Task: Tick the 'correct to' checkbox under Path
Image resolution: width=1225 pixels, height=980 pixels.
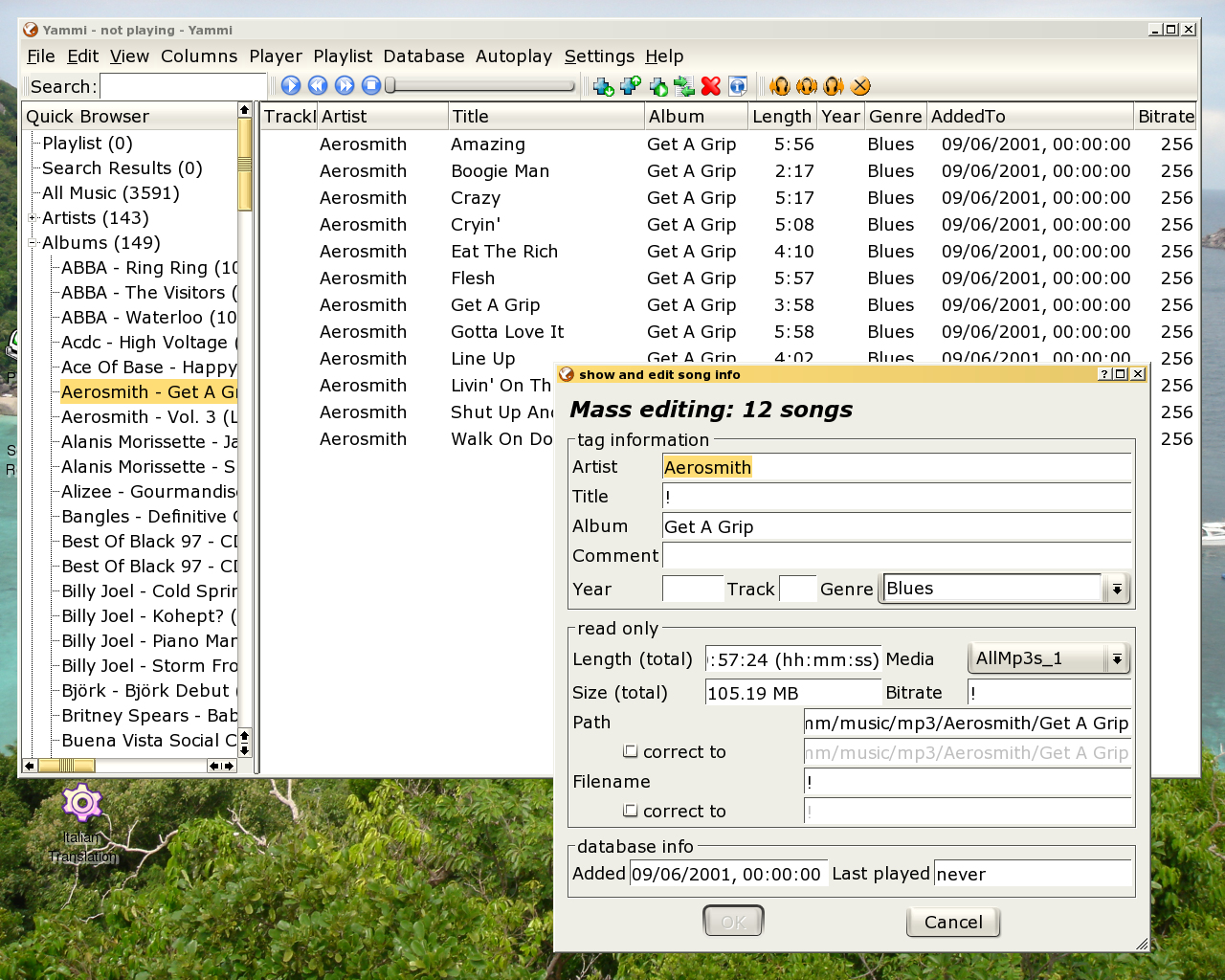Action: click(x=630, y=751)
